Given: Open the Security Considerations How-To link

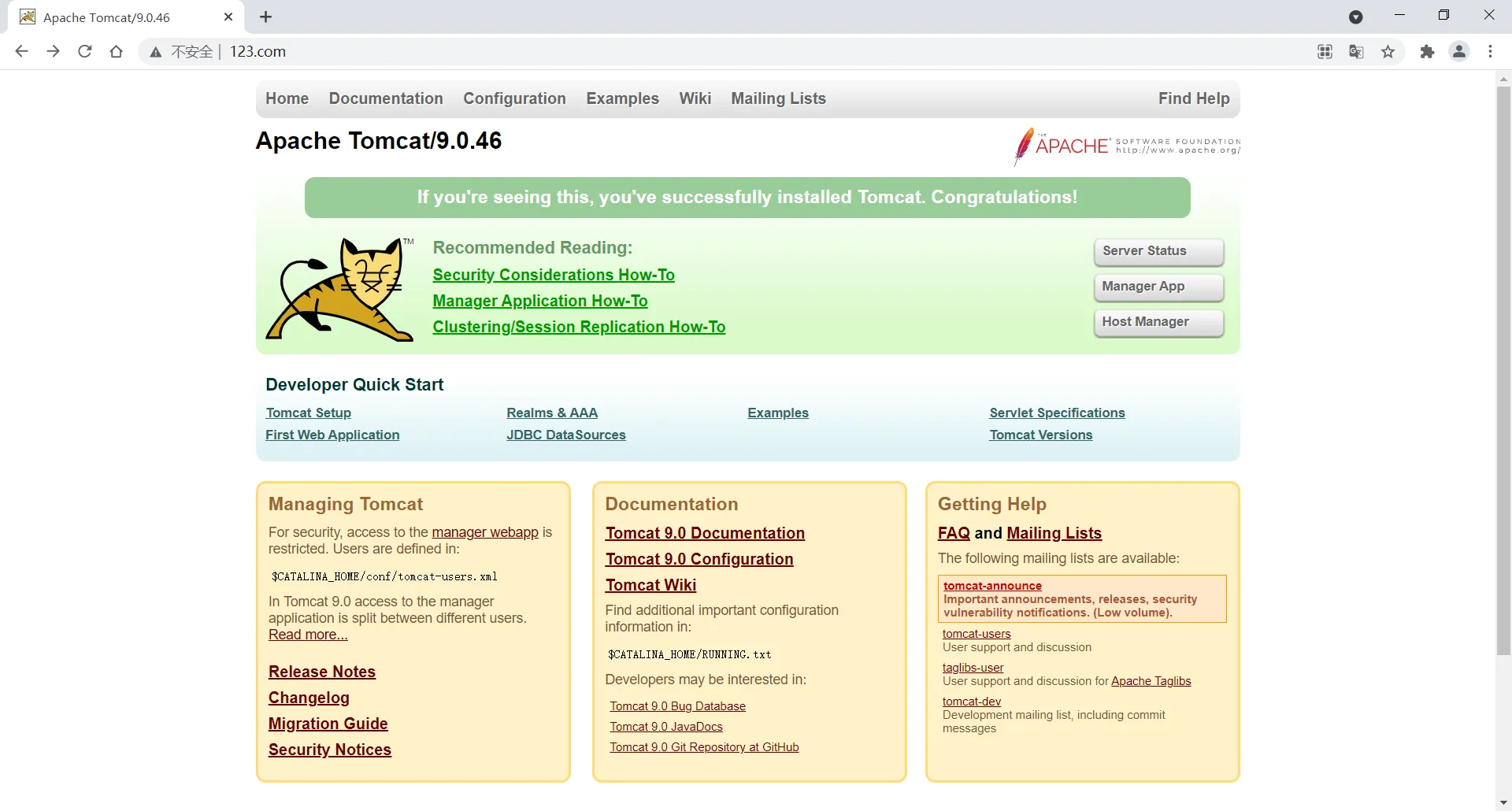Looking at the screenshot, I should click(x=554, y=275).
